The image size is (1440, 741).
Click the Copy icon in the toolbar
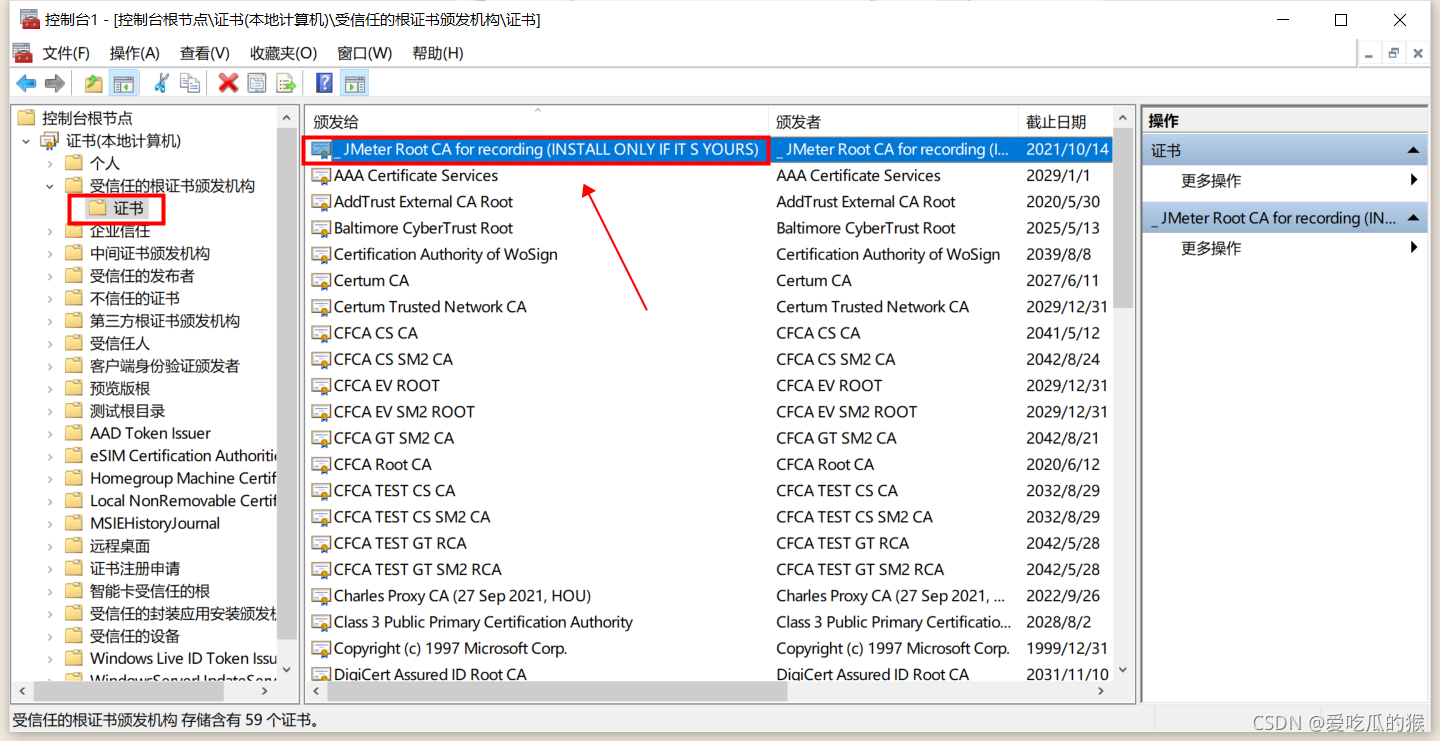click(190, 84)
